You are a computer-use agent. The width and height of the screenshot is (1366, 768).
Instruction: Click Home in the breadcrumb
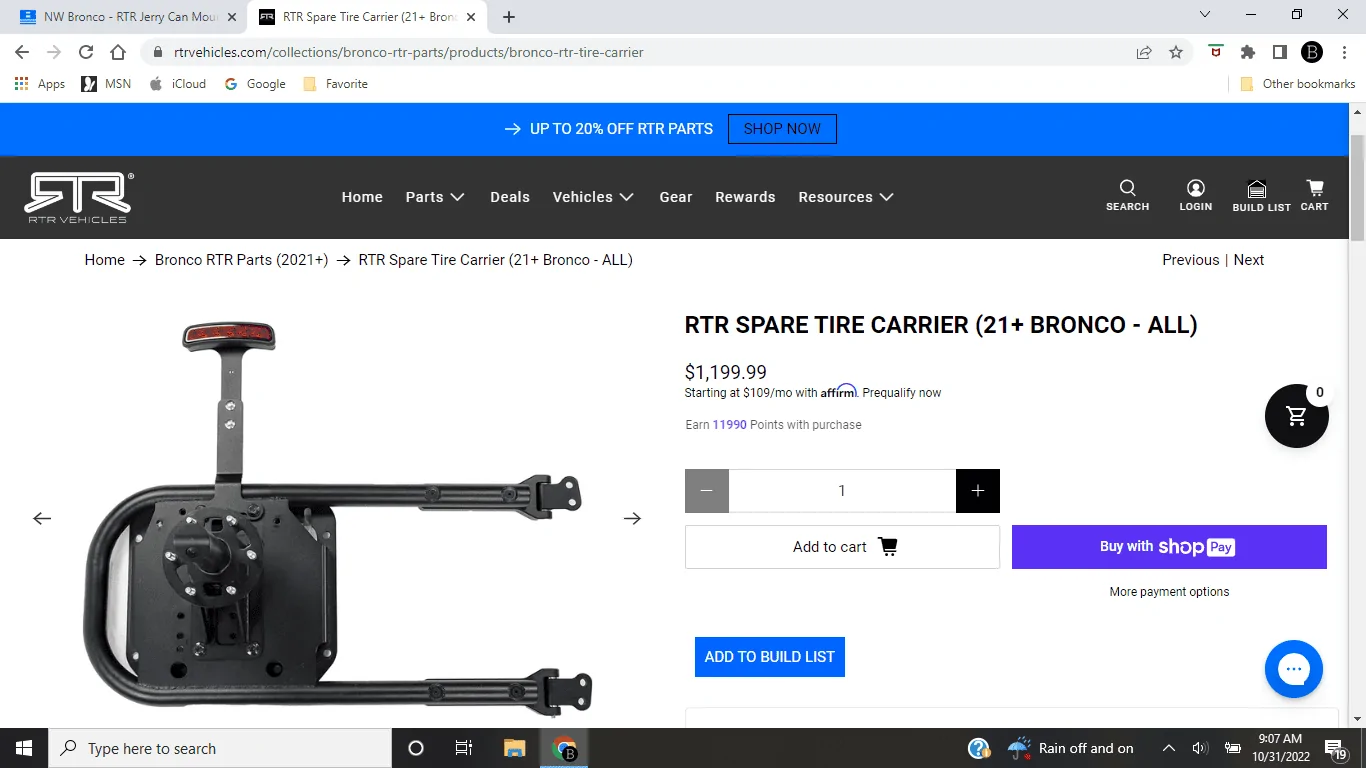[105, 260]
